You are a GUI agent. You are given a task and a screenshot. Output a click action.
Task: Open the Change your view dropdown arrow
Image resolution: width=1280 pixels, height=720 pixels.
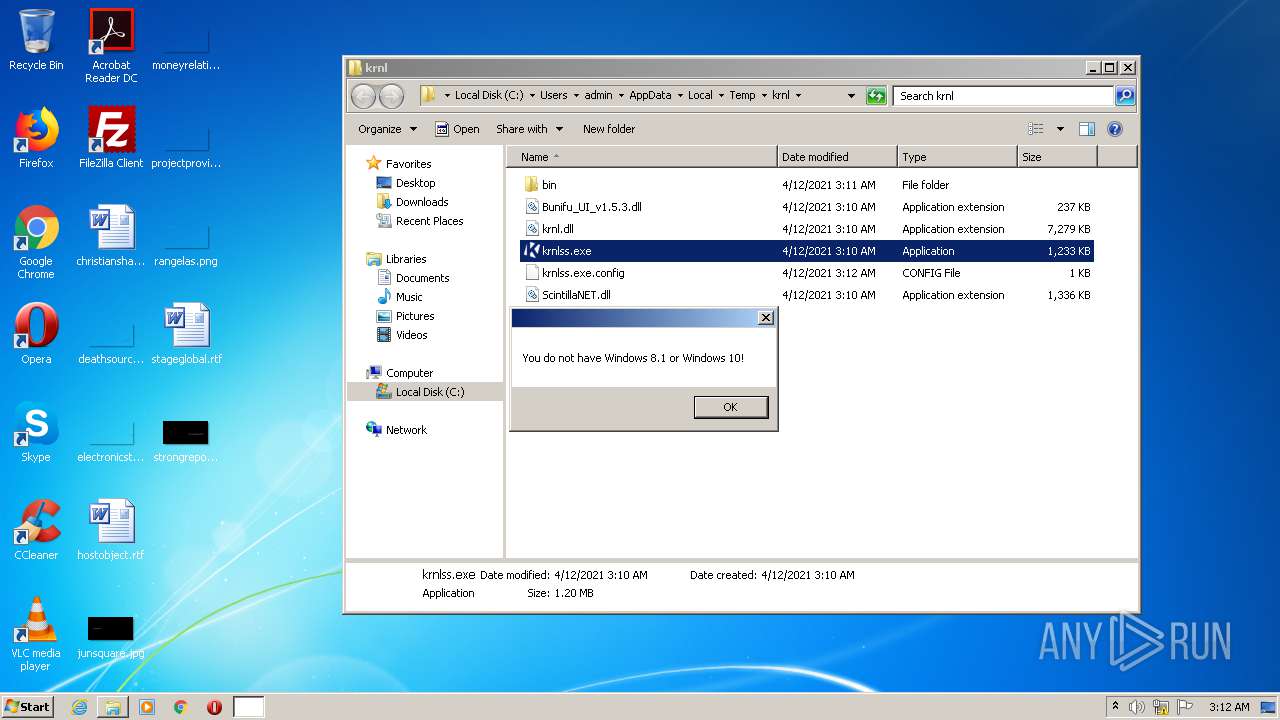tap(1060, 129)
